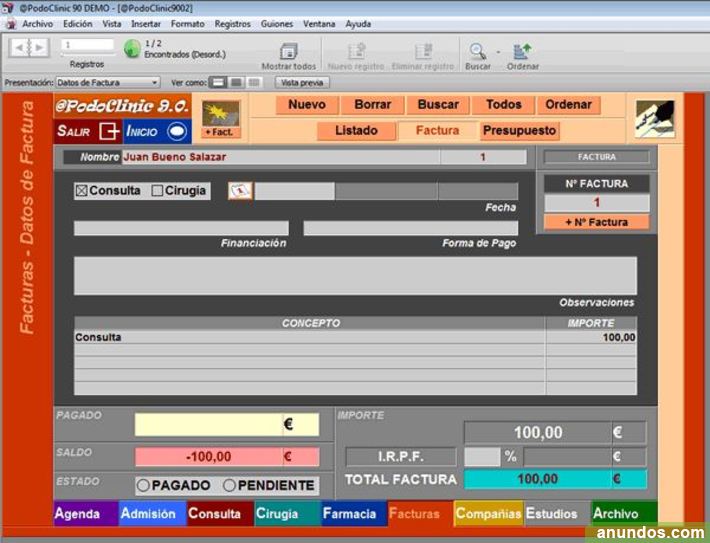Click the Inicio home button
Screen dimensions: 710x543
coord(157,131)
